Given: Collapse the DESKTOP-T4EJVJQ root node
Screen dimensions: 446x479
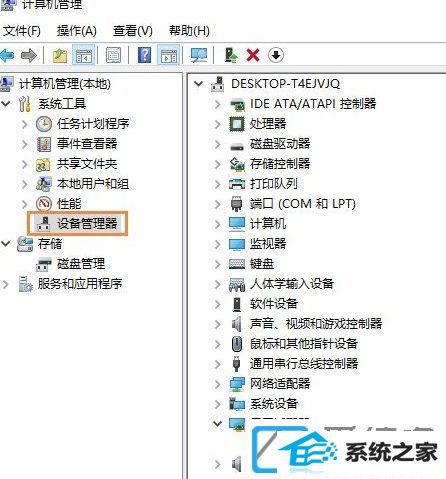Looking at the screenshot, I should tap(199, 84).
